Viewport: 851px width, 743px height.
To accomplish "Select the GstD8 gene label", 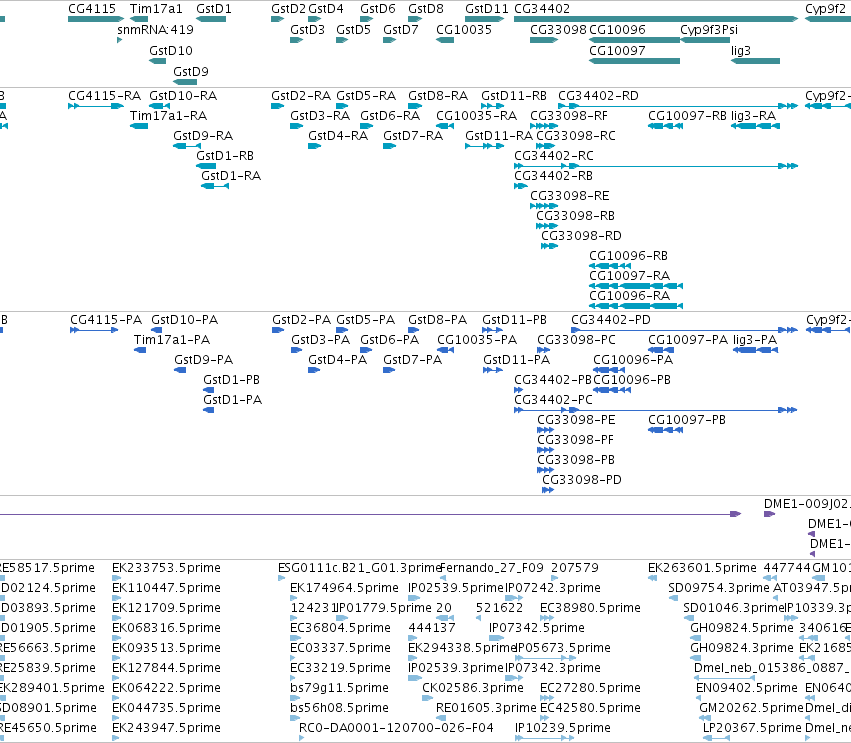I will click(426, 9).
